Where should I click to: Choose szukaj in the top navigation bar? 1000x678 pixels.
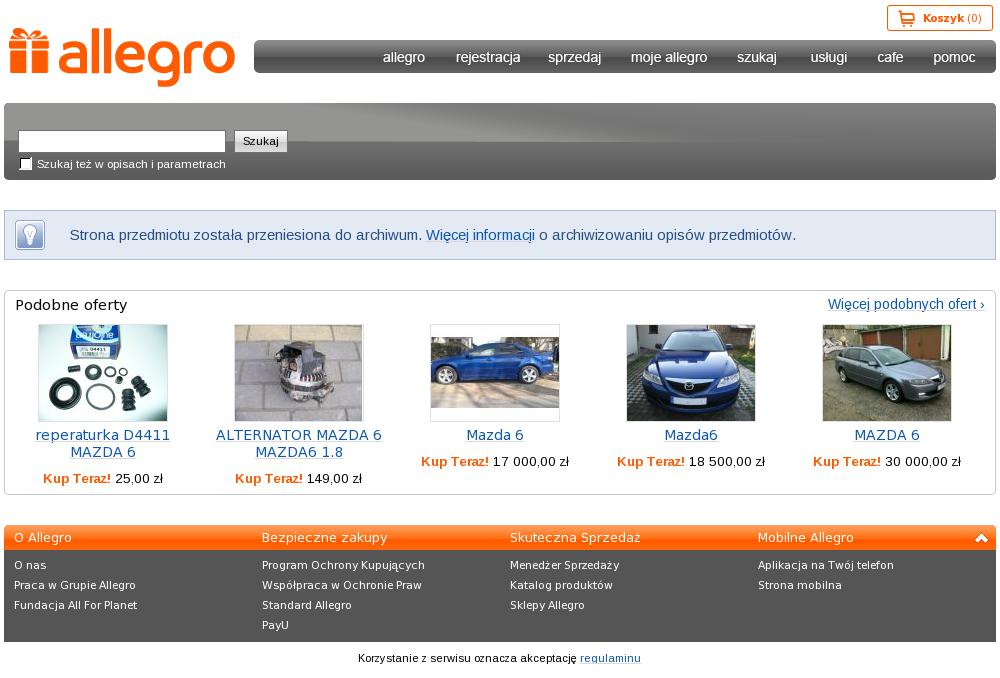pyautogui.click(x=757, y=57)
